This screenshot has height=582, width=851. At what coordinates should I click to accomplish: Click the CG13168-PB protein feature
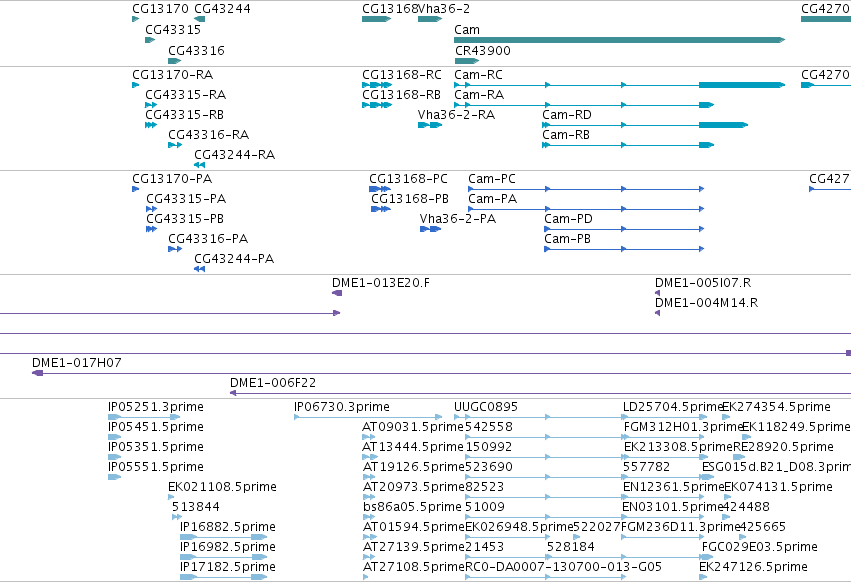[x=380, y=209]
